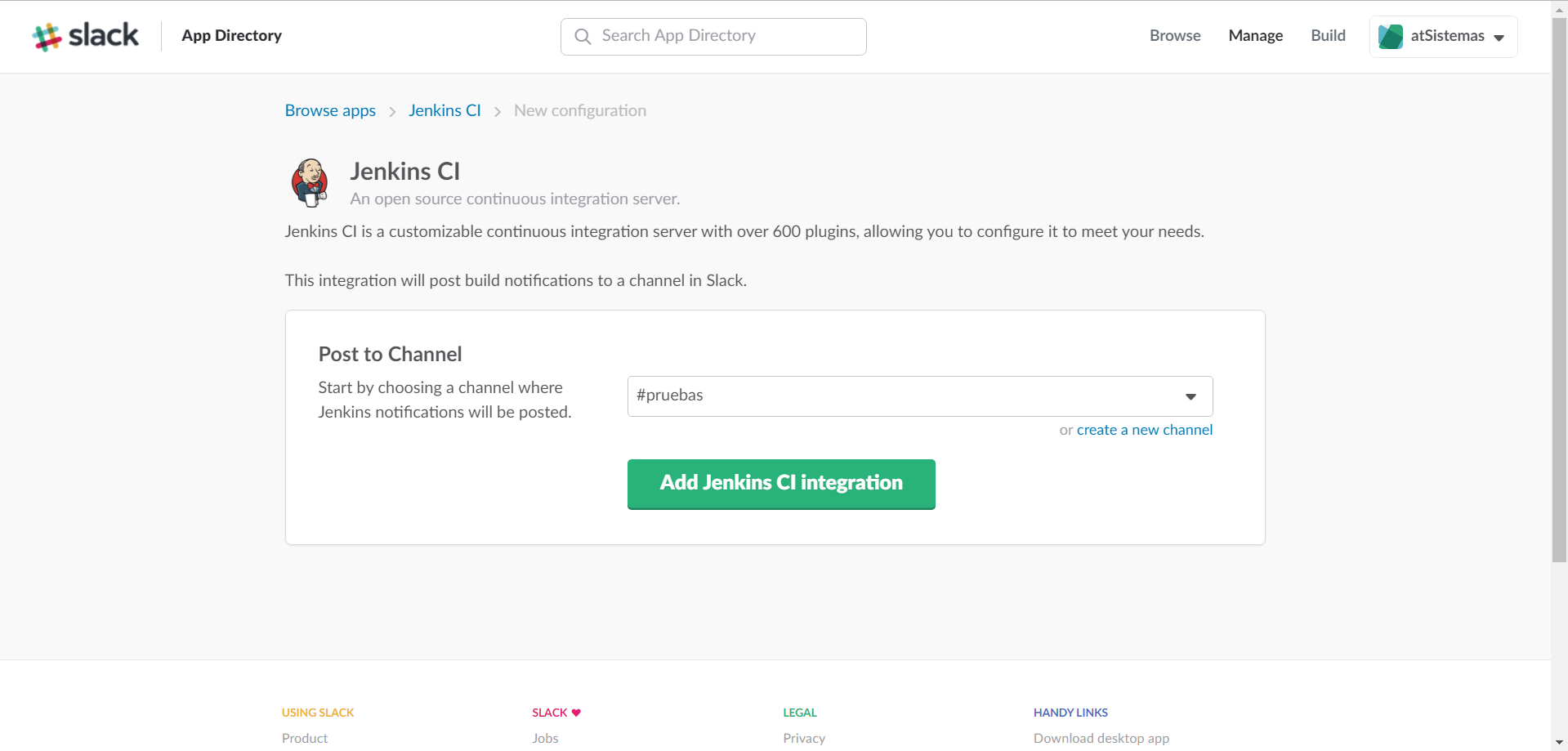Click the New configuration breadcrumb text
The height and width of the screenshot is (751, 1568).
coord(580,110)
